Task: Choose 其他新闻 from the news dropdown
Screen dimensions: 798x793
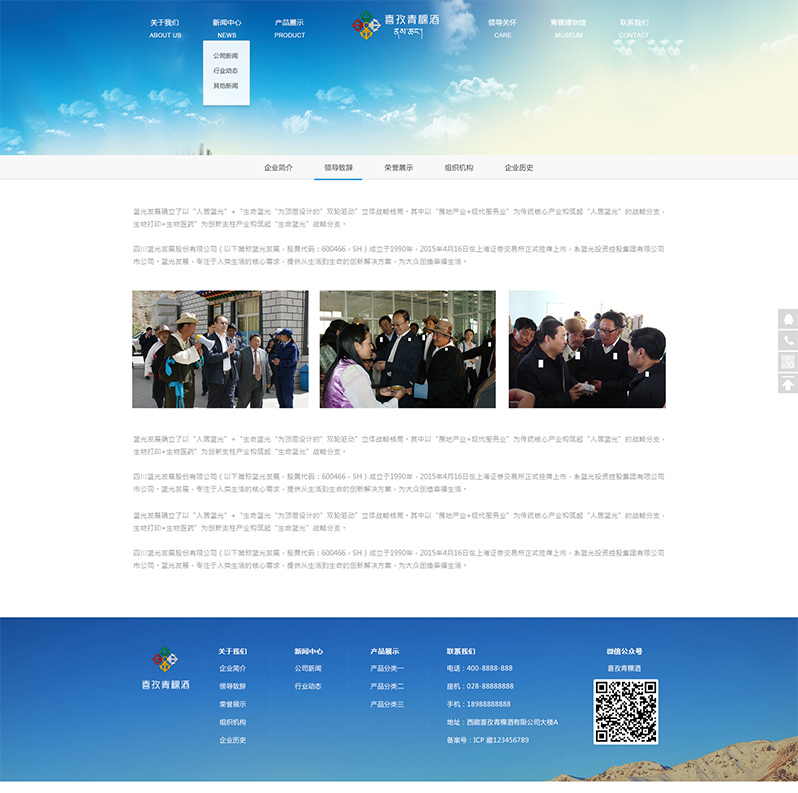Action: 226,86
